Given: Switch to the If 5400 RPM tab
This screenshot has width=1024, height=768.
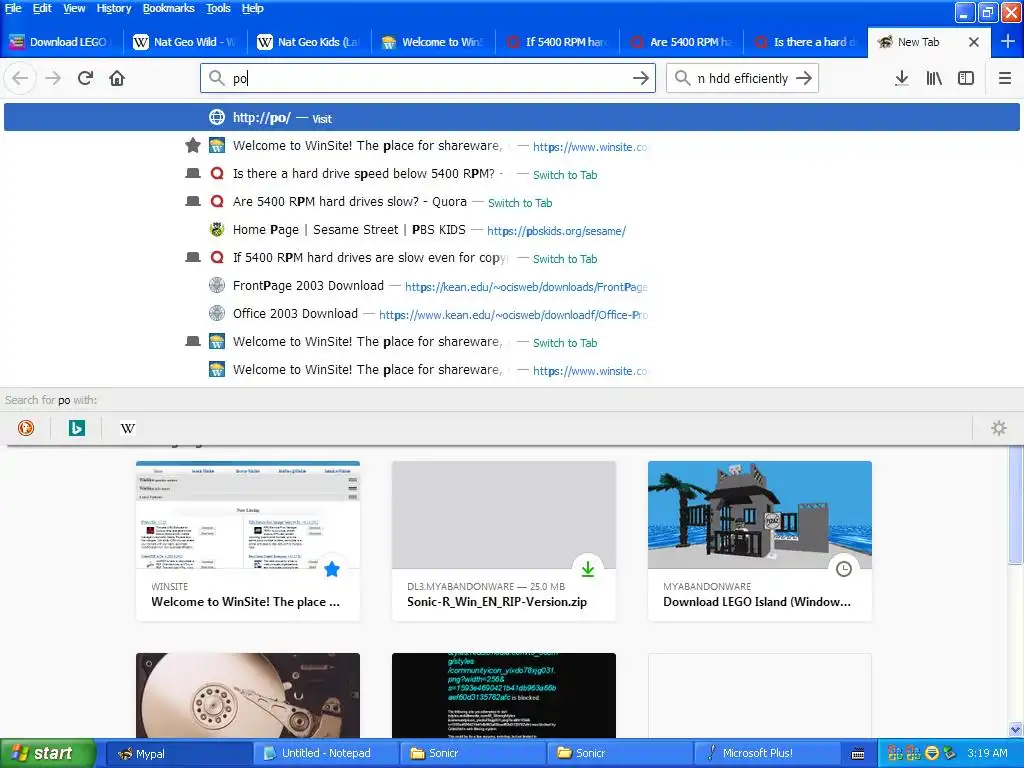Looking at the screenshot, I should 558,42.
